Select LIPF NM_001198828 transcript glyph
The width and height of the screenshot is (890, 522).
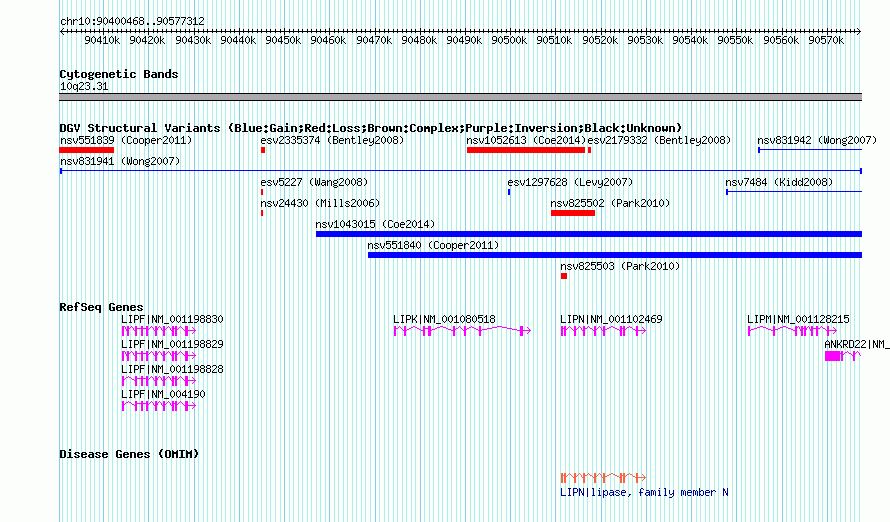tap(159, 381)
